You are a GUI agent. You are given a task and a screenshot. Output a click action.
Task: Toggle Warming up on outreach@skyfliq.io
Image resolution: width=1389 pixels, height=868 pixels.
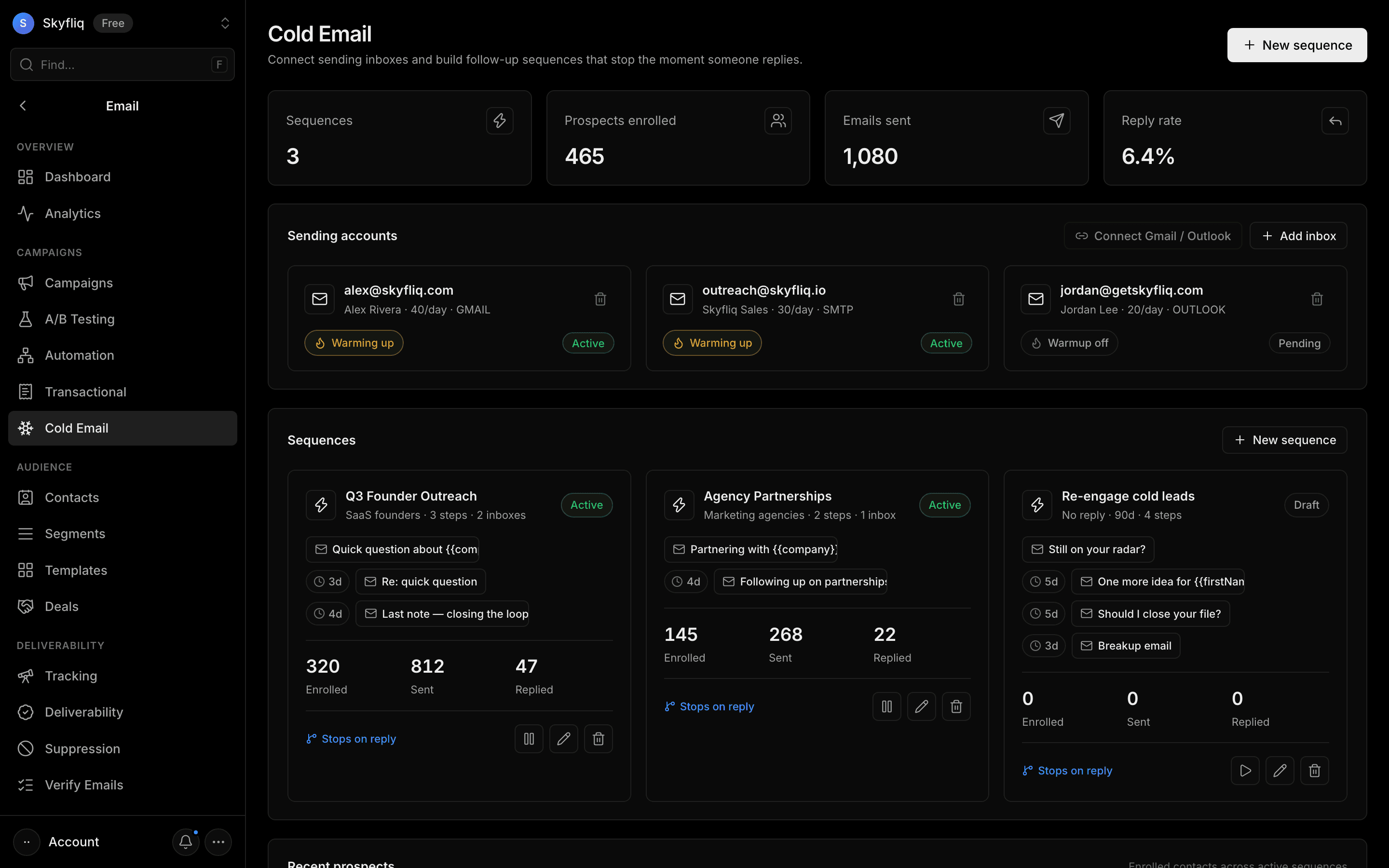click(712, 343)
